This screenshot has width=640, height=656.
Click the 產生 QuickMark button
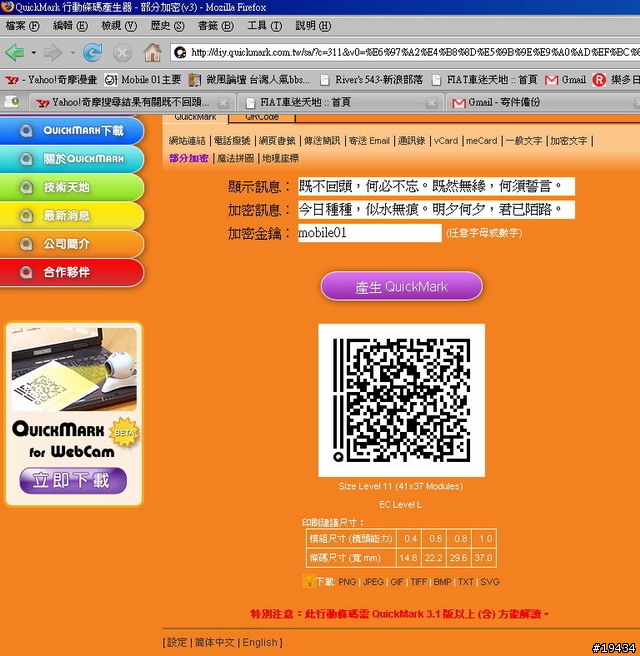pyautogui.click(x=402, y=287)
